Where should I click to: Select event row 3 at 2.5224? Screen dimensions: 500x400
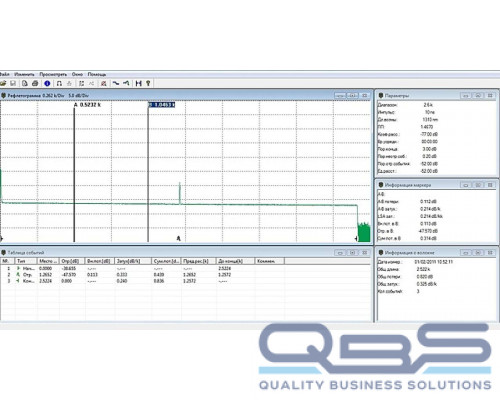pos(186,281)
